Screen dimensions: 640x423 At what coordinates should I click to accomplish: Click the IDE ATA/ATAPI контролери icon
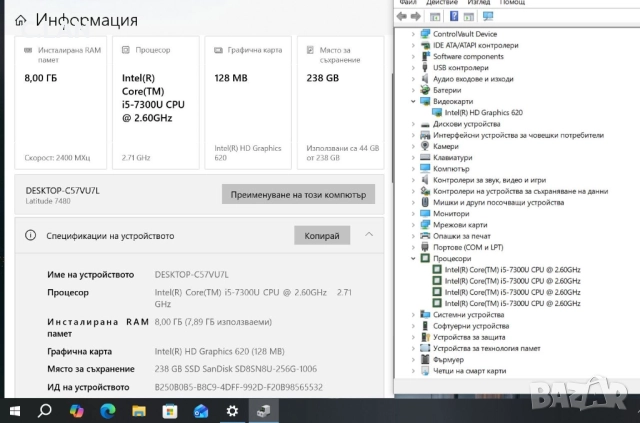pyautogui.click(x=425, y=45)
